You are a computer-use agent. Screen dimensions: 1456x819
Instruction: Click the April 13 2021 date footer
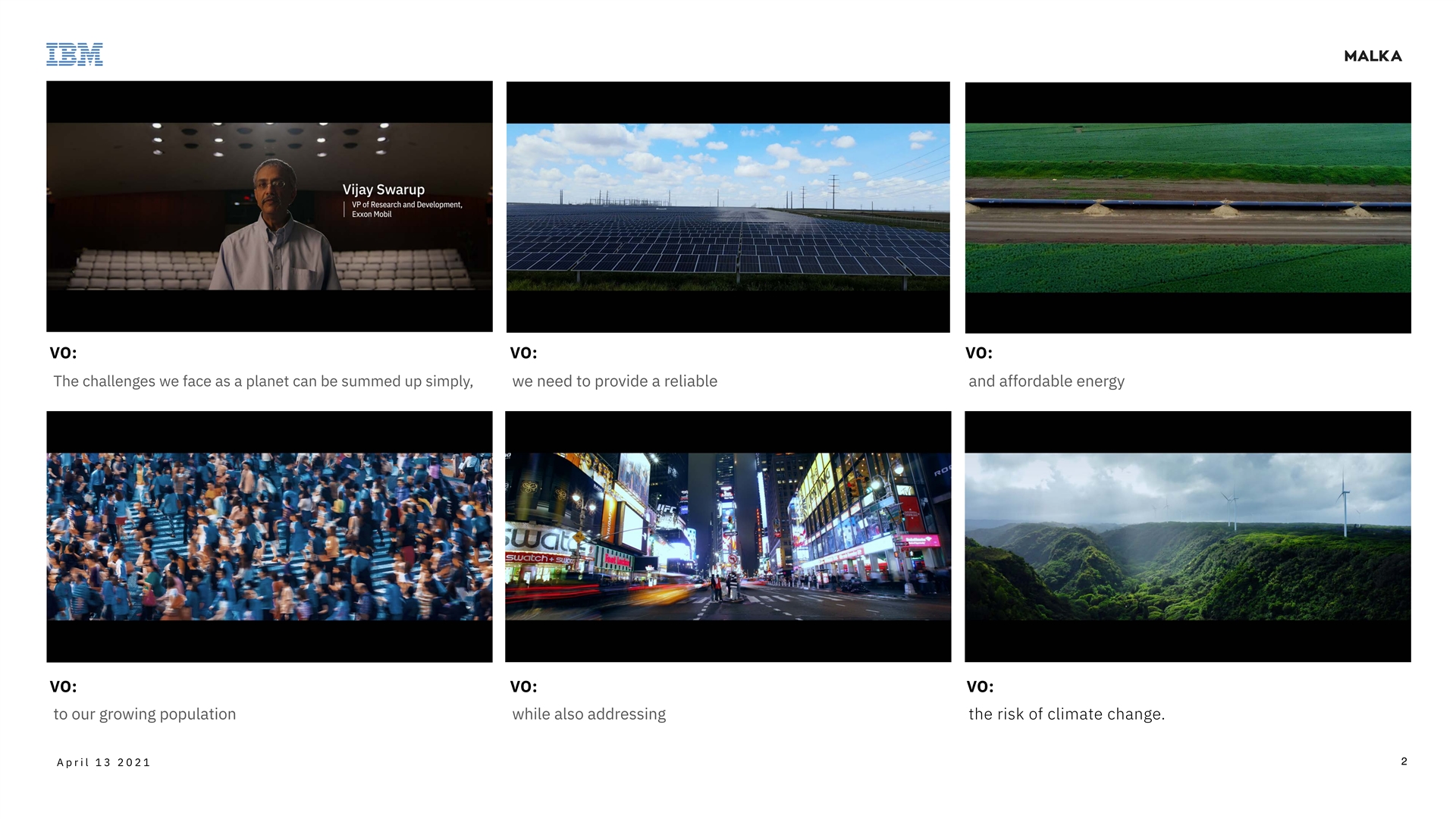coord(104,763)
